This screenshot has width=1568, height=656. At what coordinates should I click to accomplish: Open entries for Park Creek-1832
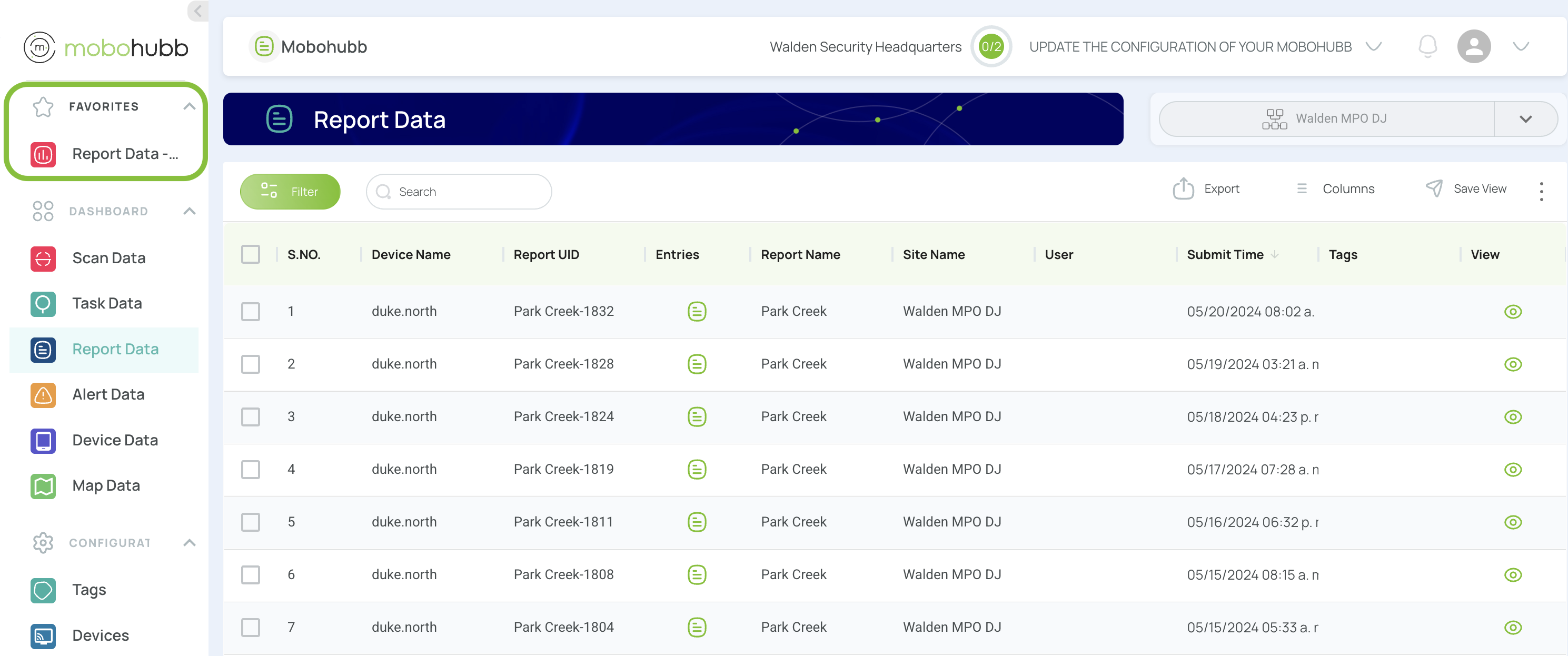coord(697,312)
